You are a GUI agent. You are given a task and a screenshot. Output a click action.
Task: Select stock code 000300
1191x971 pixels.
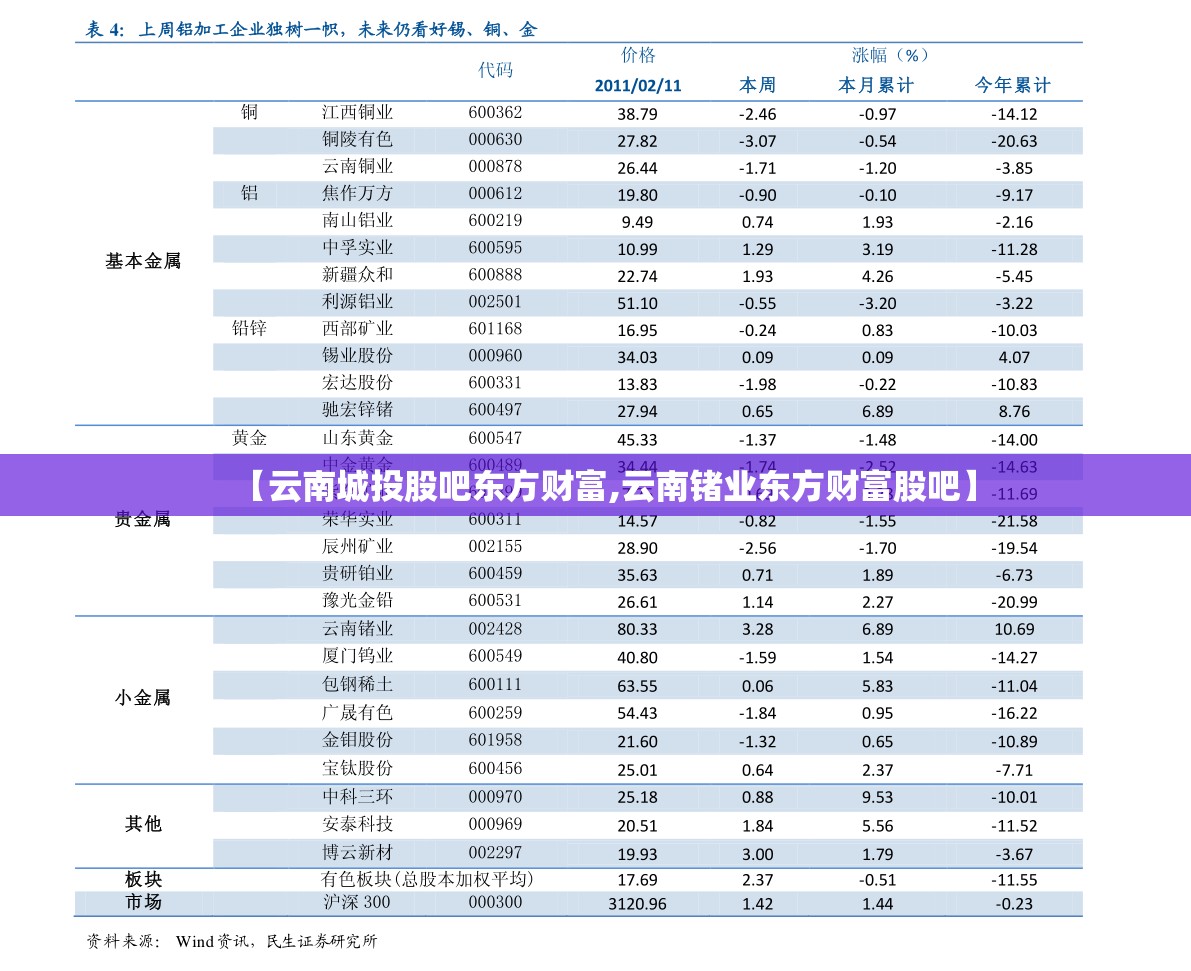coord(495,903)
